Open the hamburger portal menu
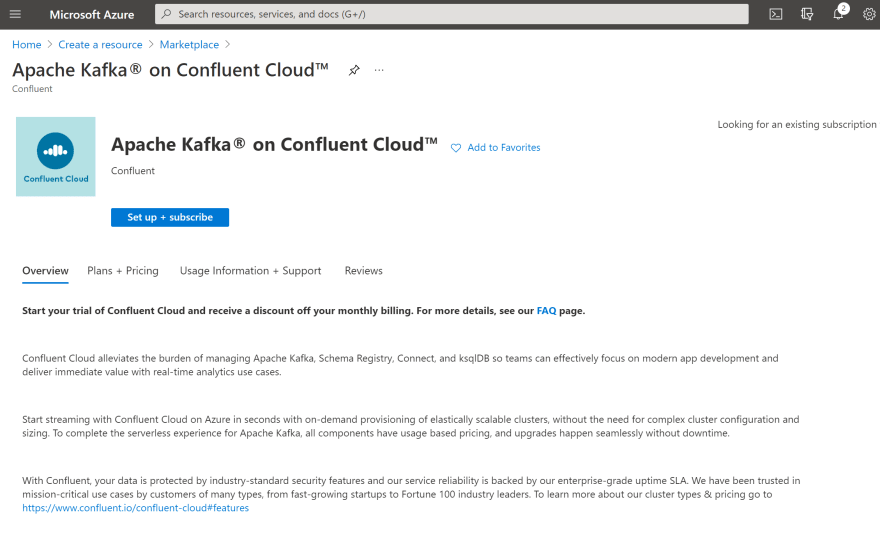880x537 pixels. click(x=15, y=14)
